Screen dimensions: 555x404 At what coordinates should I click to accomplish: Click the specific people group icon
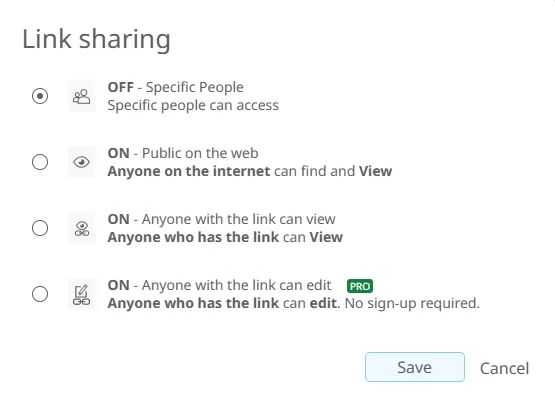82,96
